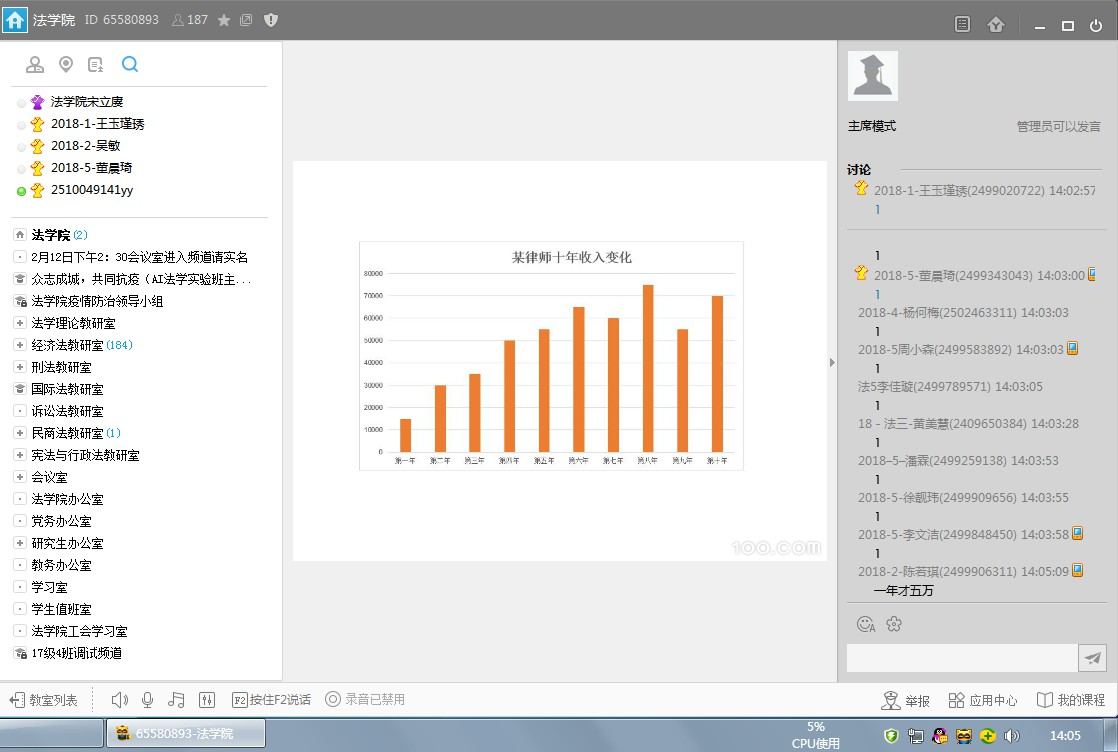
Task: Open the music note accompaniment icon
Action: pos(176,700)
